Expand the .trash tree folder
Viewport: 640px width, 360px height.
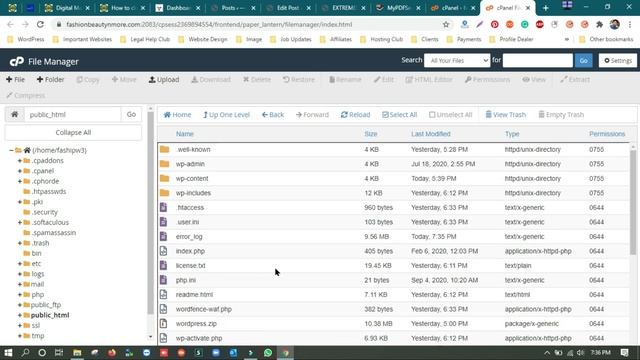click(x=20, y=243)
